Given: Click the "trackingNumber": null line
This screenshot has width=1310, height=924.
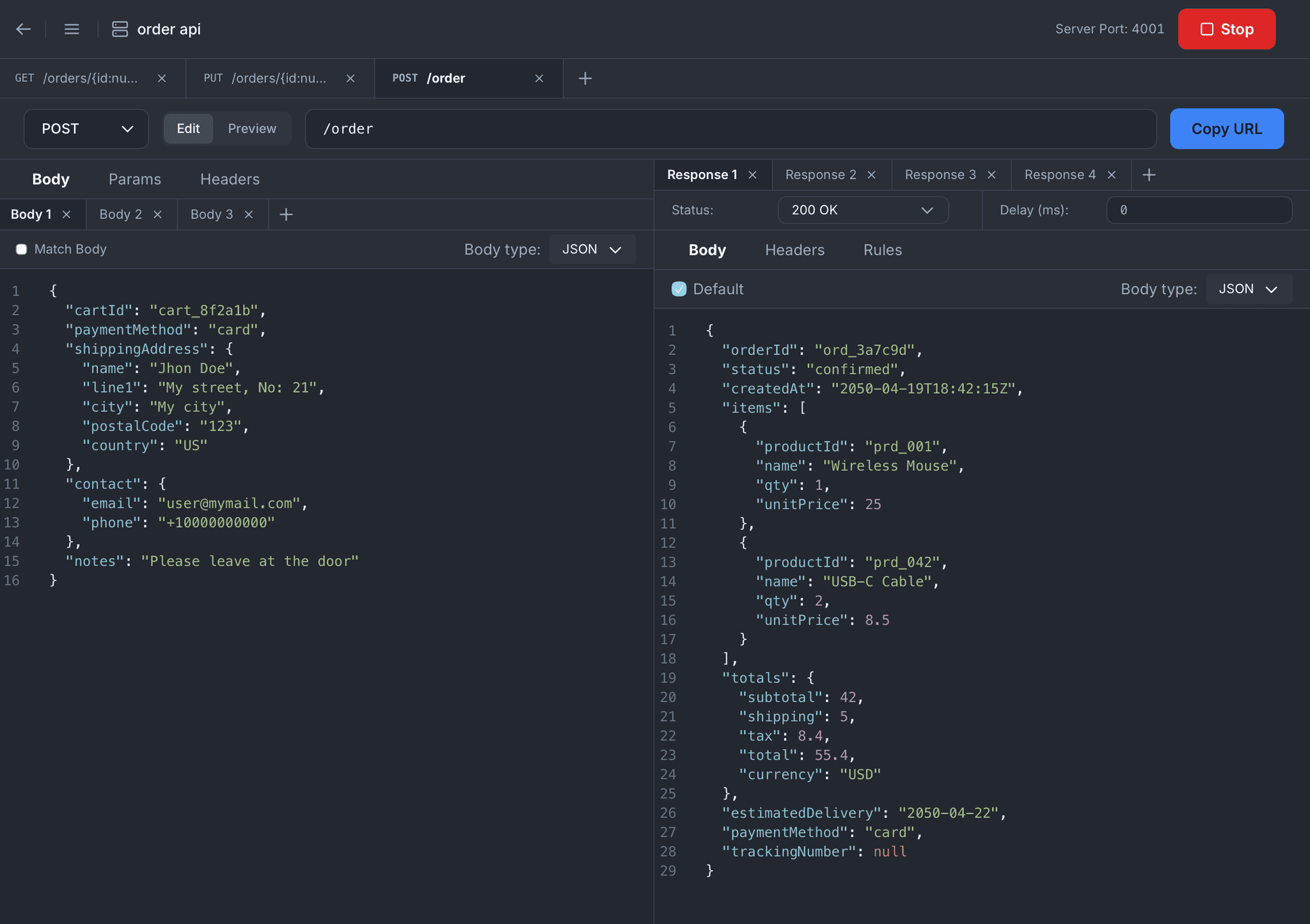Looking at the screenshot, I should (x=814, y=851).
